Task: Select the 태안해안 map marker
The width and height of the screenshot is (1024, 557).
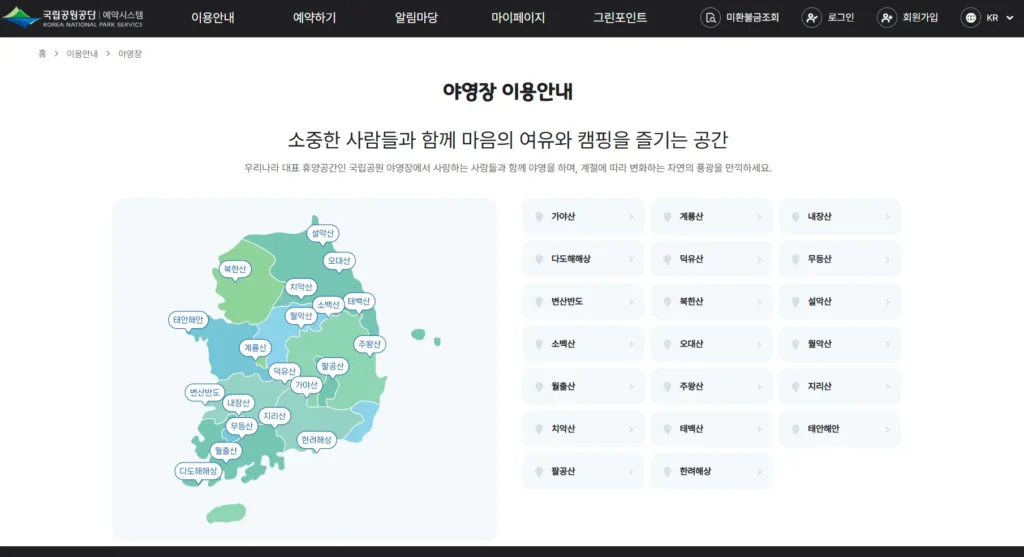Action: (x=188, y=321)
